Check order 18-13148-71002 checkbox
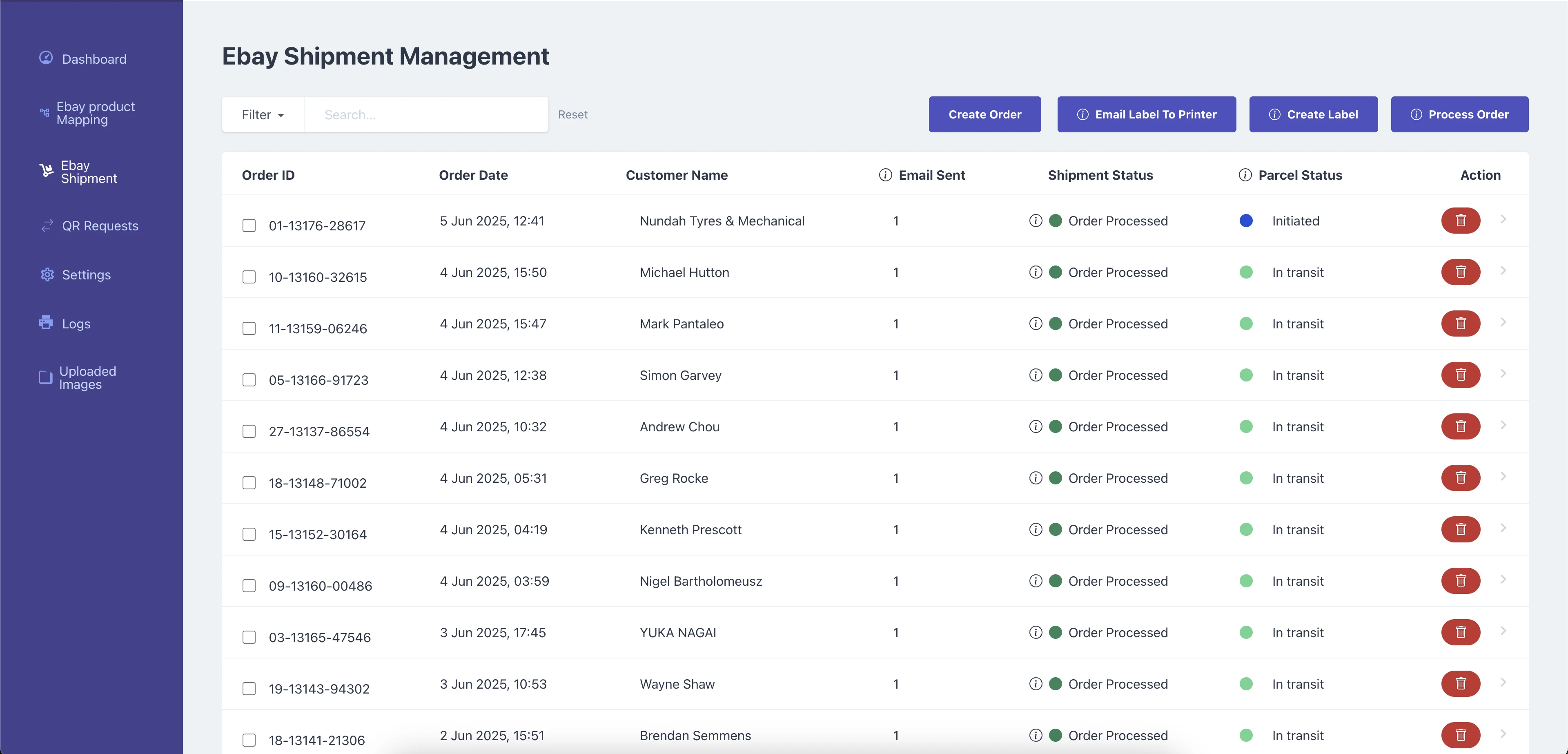 tap(249, 482)
